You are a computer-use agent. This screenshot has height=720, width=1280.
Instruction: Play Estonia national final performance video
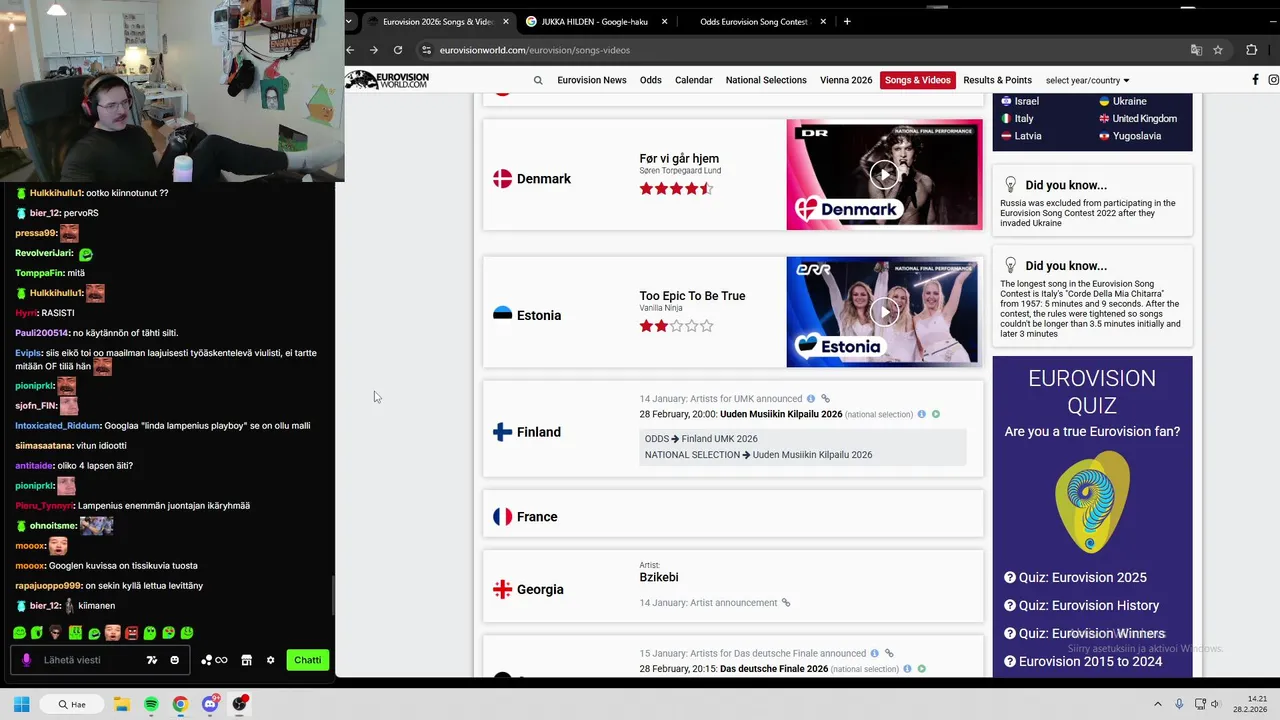pyautogui.click(x=884, y=312)
